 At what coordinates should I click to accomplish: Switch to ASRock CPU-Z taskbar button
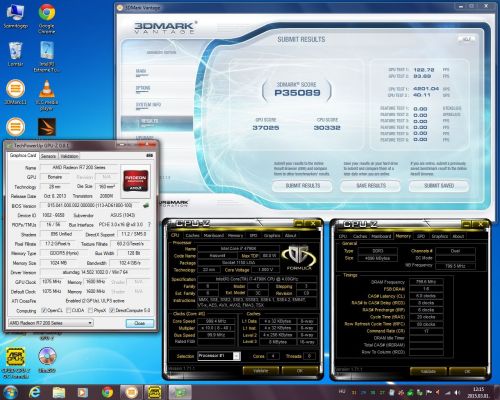pos(154,392)
